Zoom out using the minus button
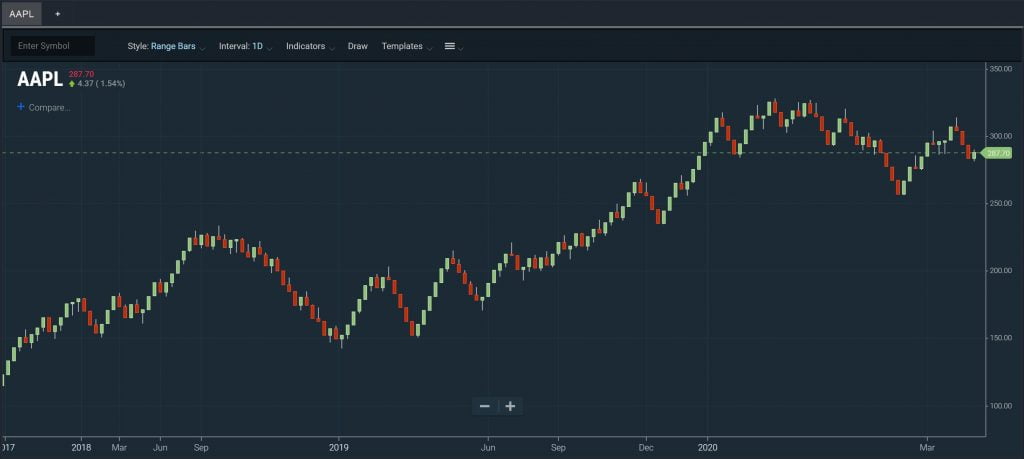1024x459 pixels. click(485, 406)
